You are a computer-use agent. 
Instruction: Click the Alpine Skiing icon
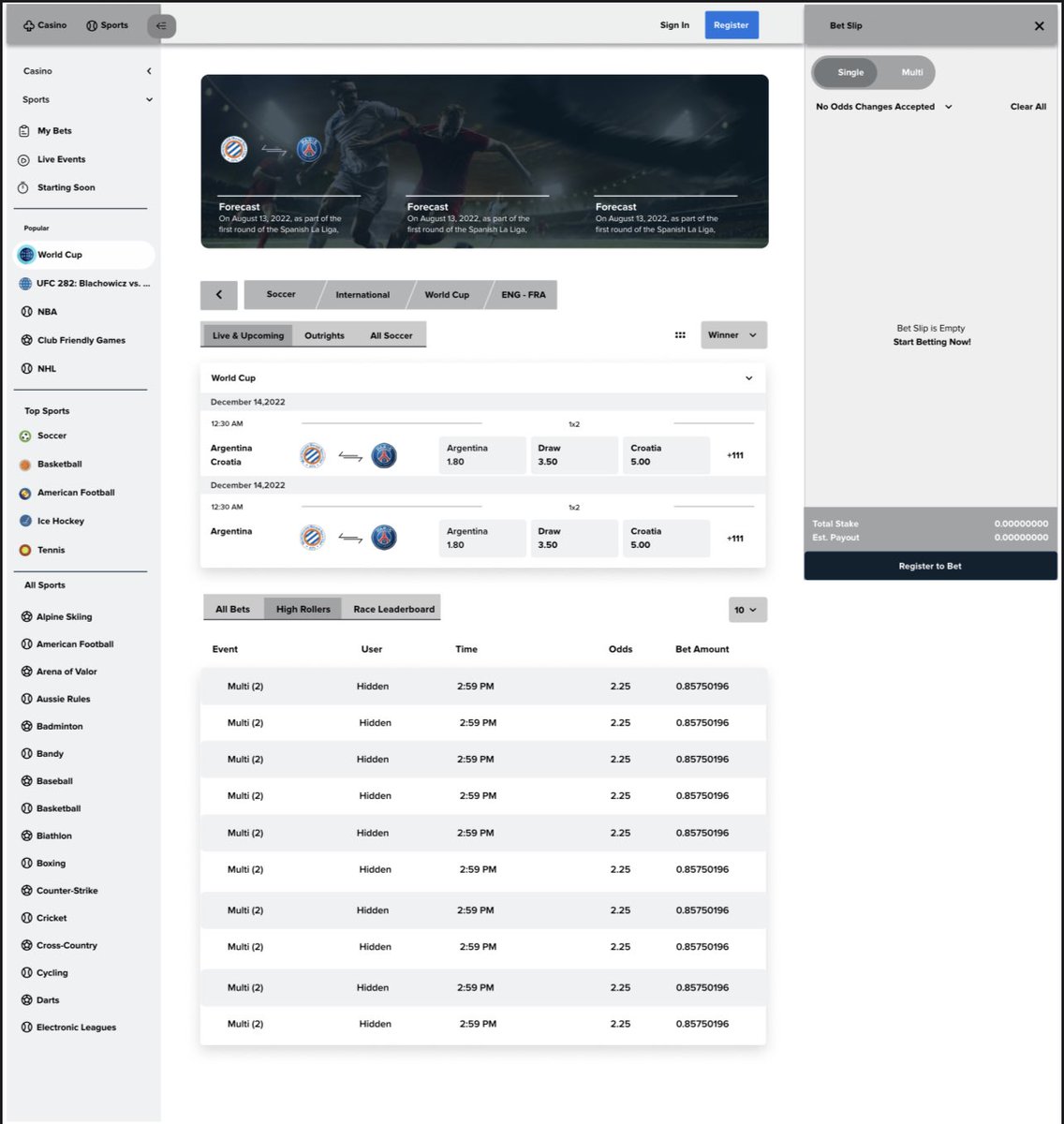26,616
